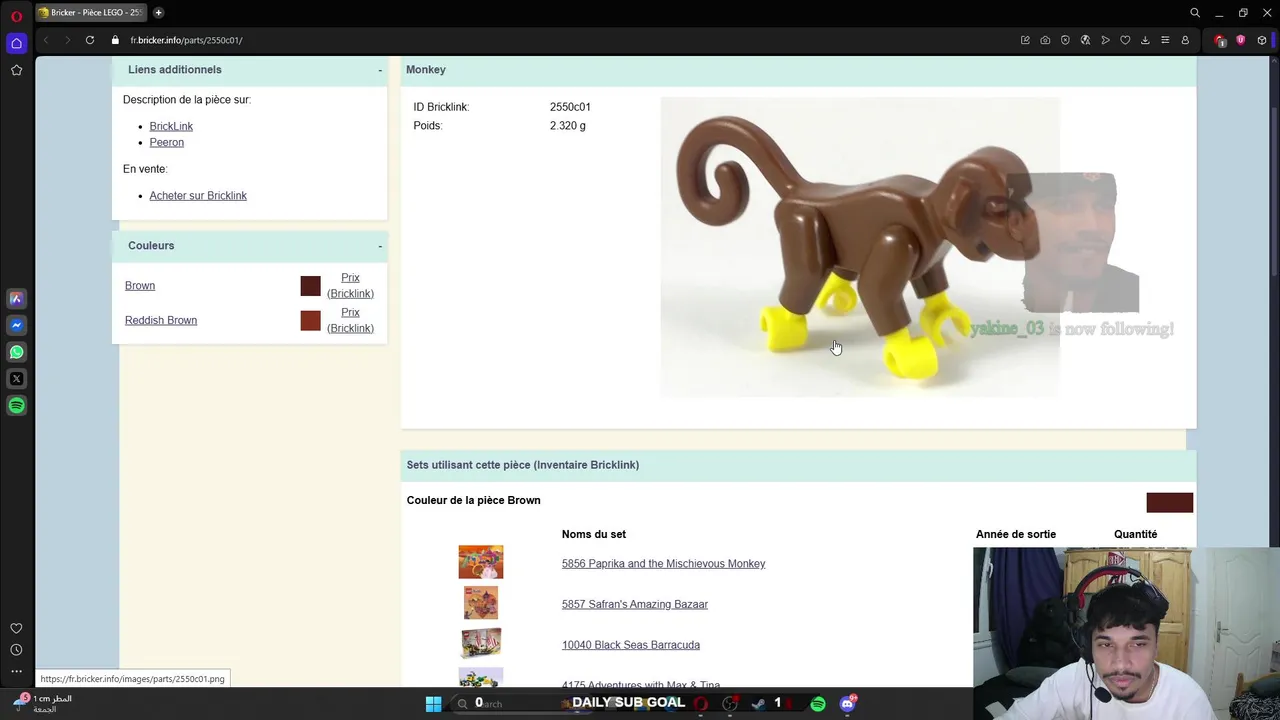This screenshot has width=1280, height=720.
Task: Open X (Twitter) in Opera sidebar
Action: (x=16, y=379)
